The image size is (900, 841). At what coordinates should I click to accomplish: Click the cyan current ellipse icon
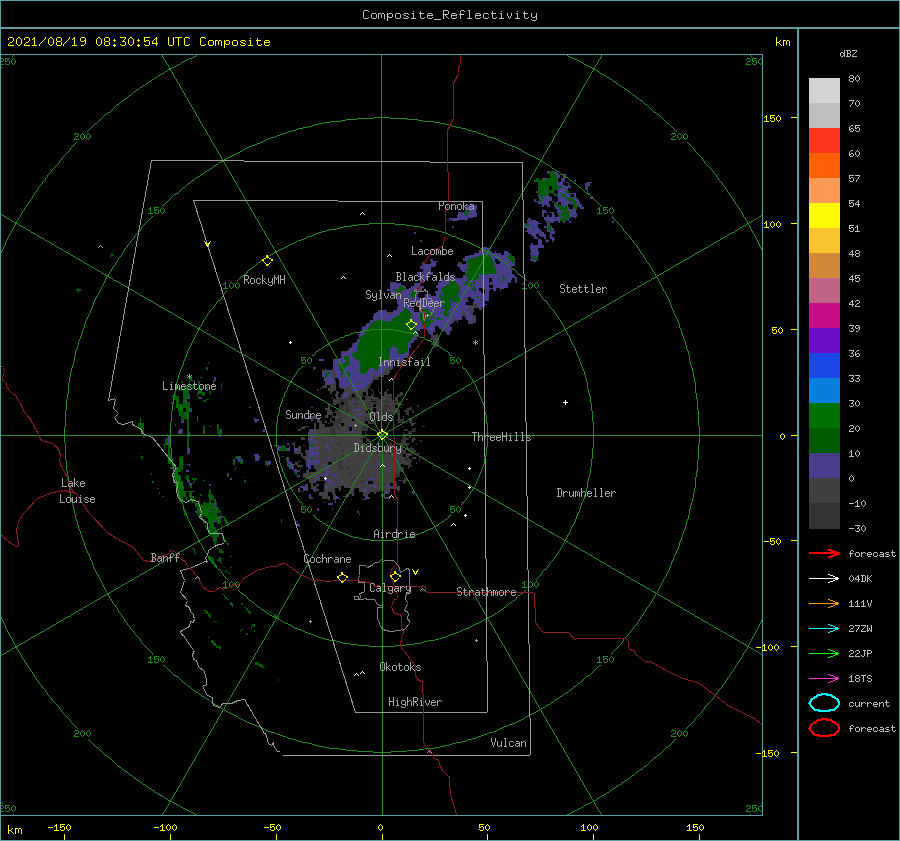[824, 703]
